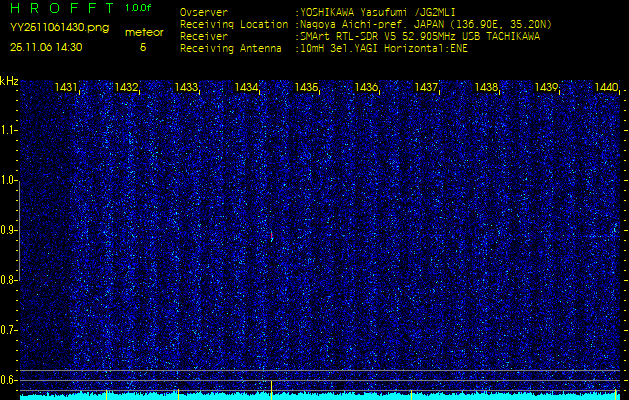The width and height of the screenshot is (629, 400).
Task: Click the Receiving Antenna YAGI description
Action: coord(390,48)
